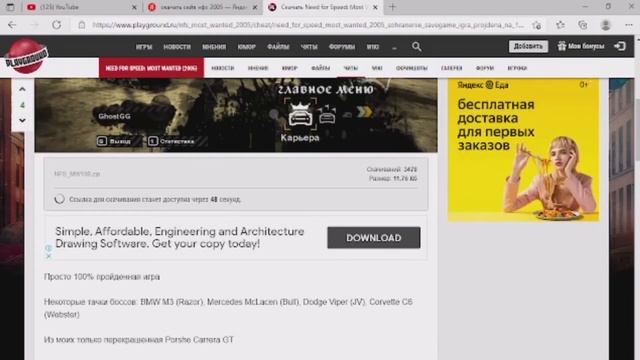This screenshot has height=360, width=640.
Task: Click the DOWNLOAD ad button
Action: coord(373,238)
